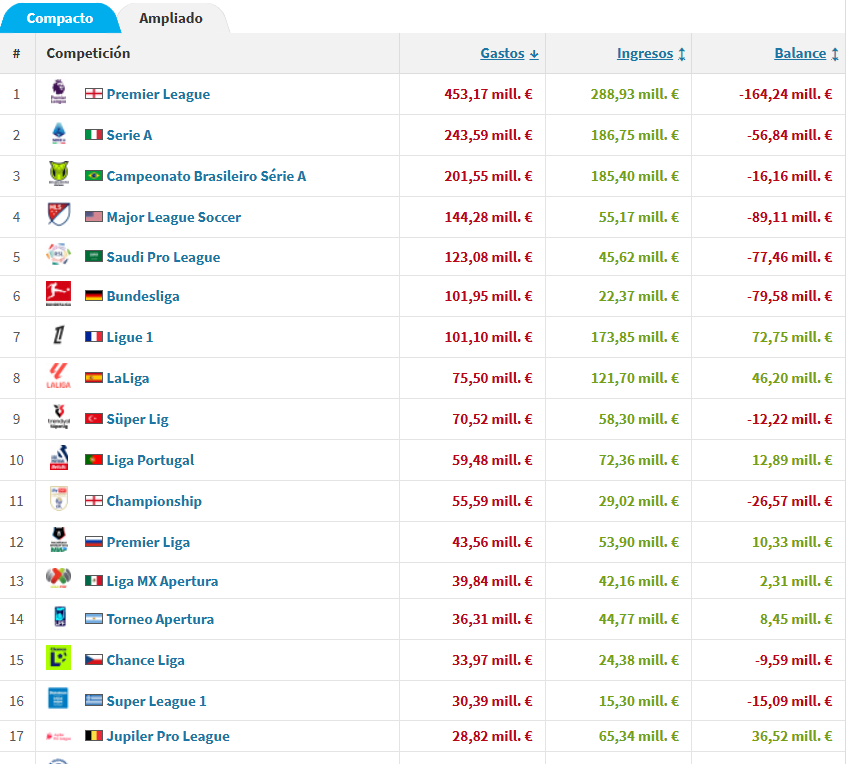This screenshot has width=846, height=764.
Task: Click the Super League 1 logo
Action: (58, 698)
